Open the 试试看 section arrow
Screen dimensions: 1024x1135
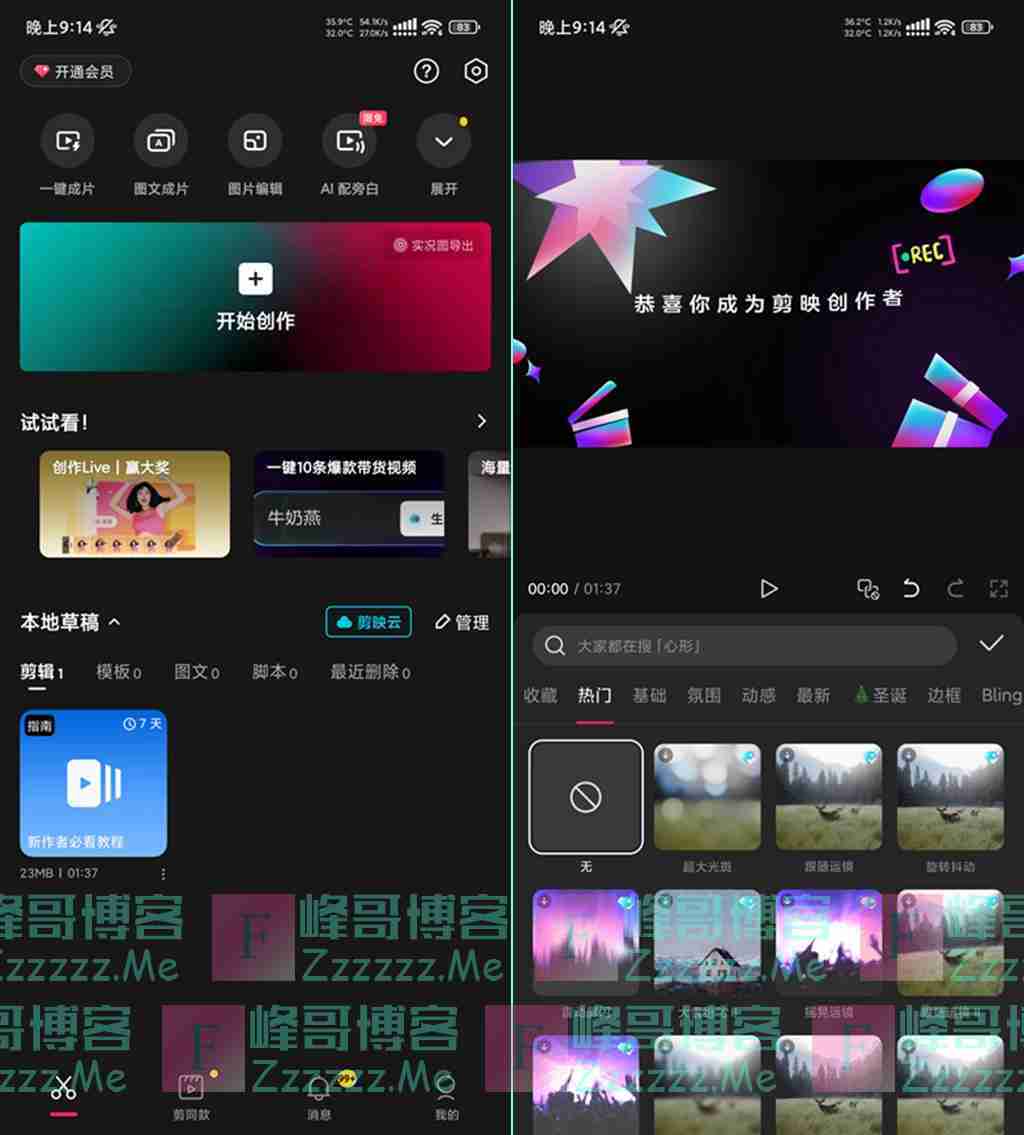coord(481,421)
